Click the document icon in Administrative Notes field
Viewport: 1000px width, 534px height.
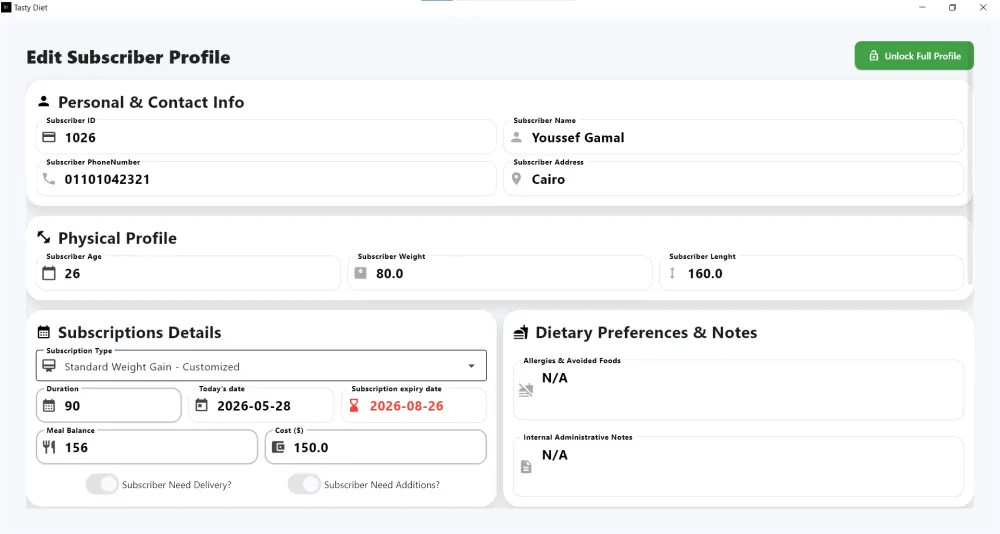tap(526, 467)
